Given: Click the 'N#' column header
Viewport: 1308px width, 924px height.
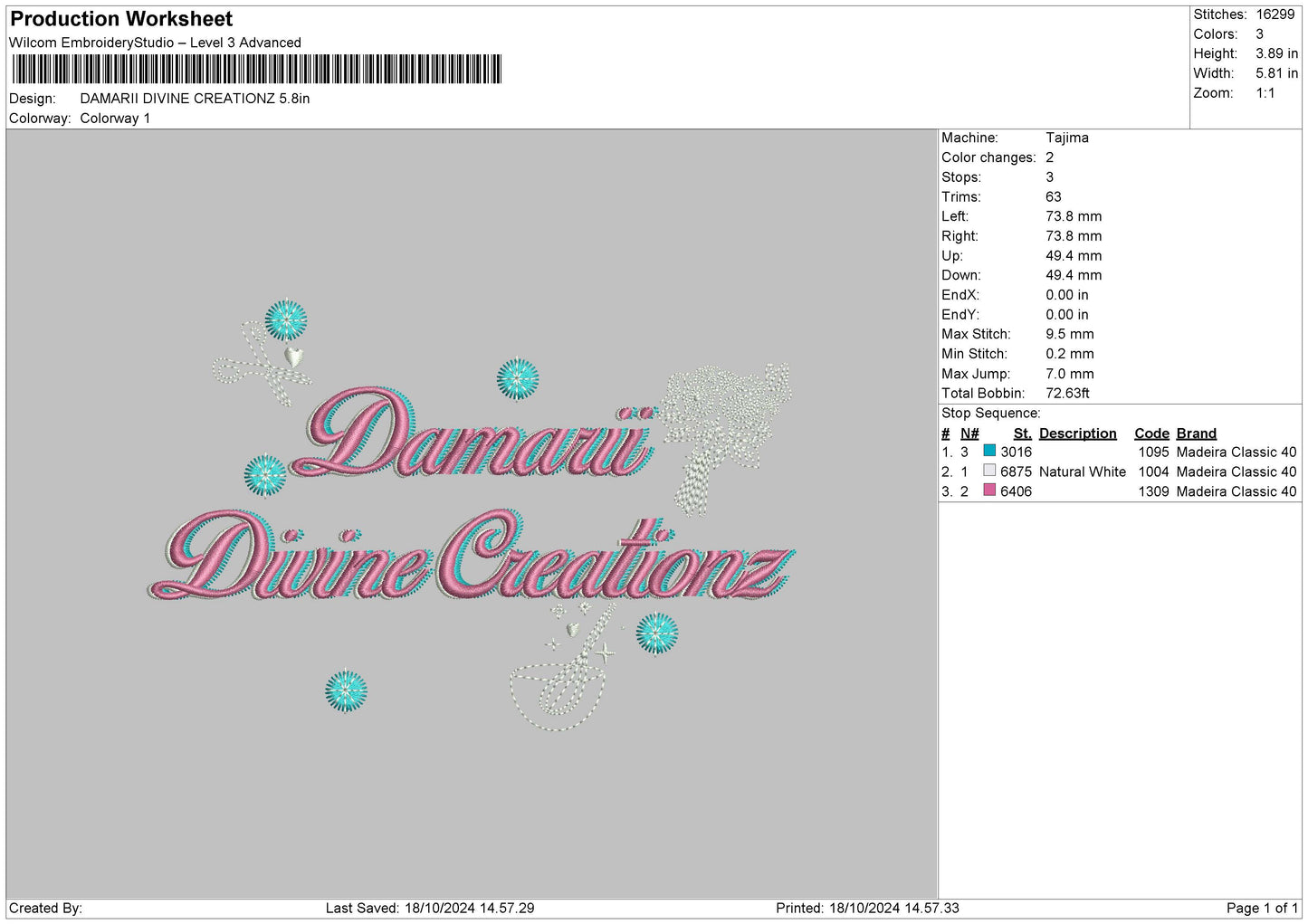Looking at the screenshot, I should click(x=969, y=433).
